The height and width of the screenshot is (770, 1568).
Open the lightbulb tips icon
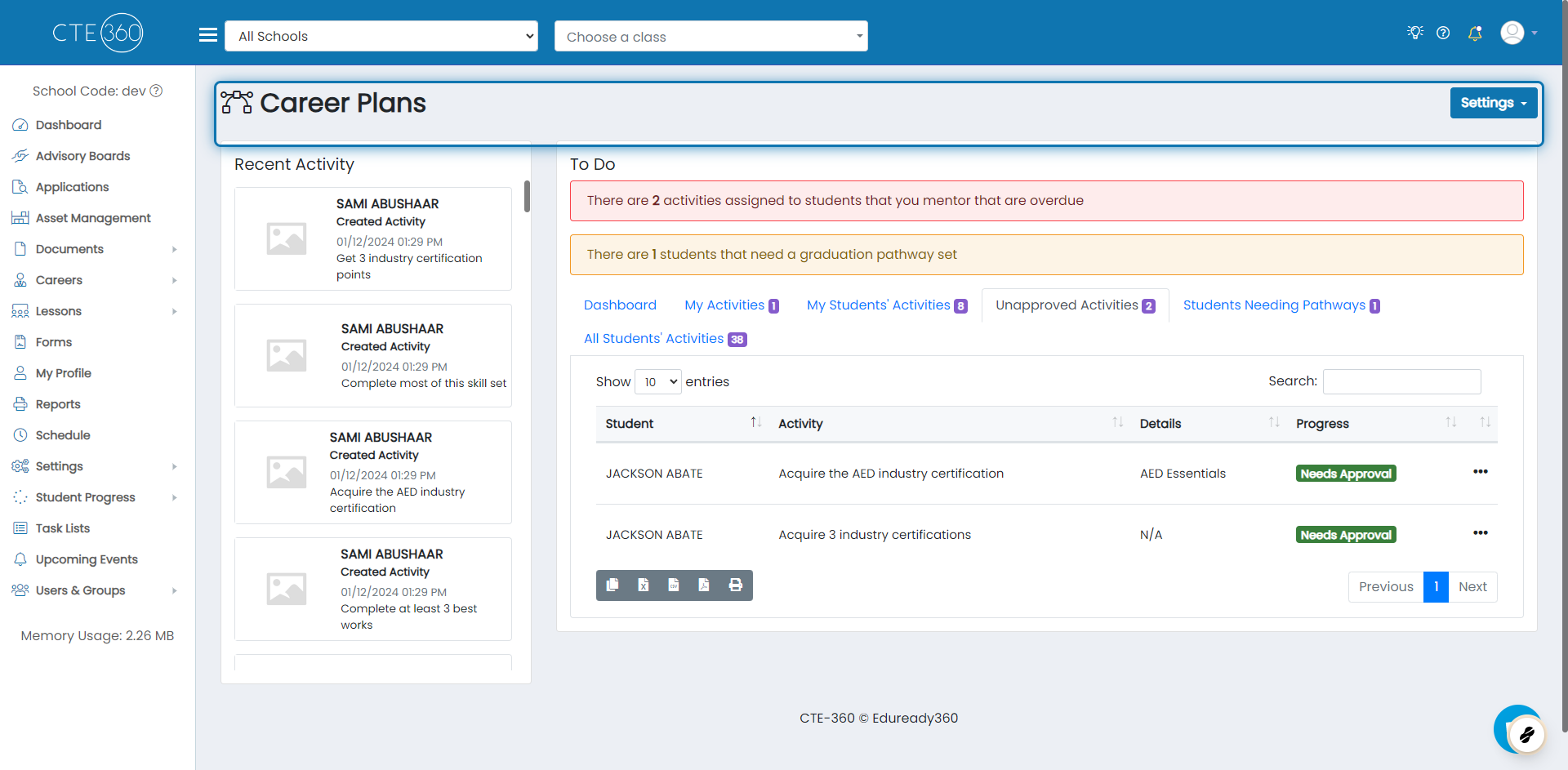(x=1415, y=33)
